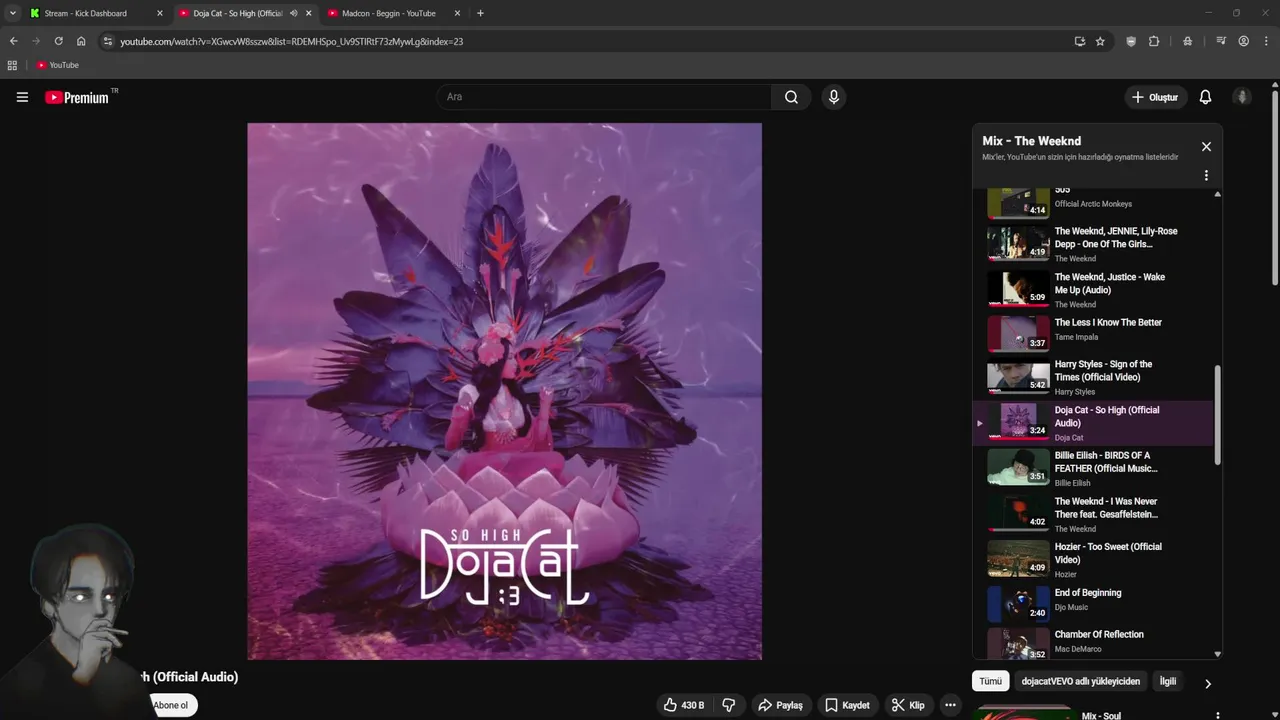Bookmark this page with star icon
The width and height of the screenshot is (1280, 720).
pos(1100,41)
